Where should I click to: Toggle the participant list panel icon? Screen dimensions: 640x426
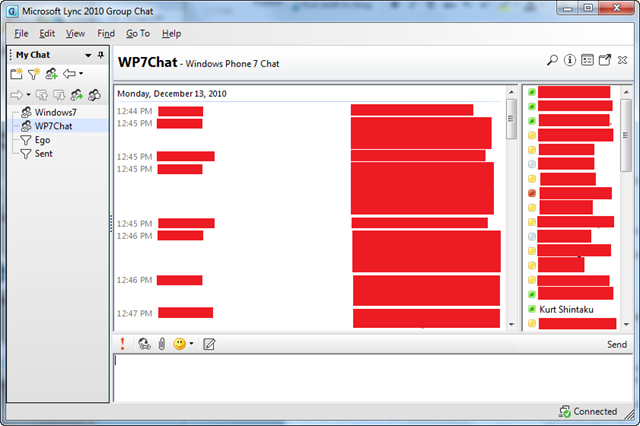(x=588, y=61)
